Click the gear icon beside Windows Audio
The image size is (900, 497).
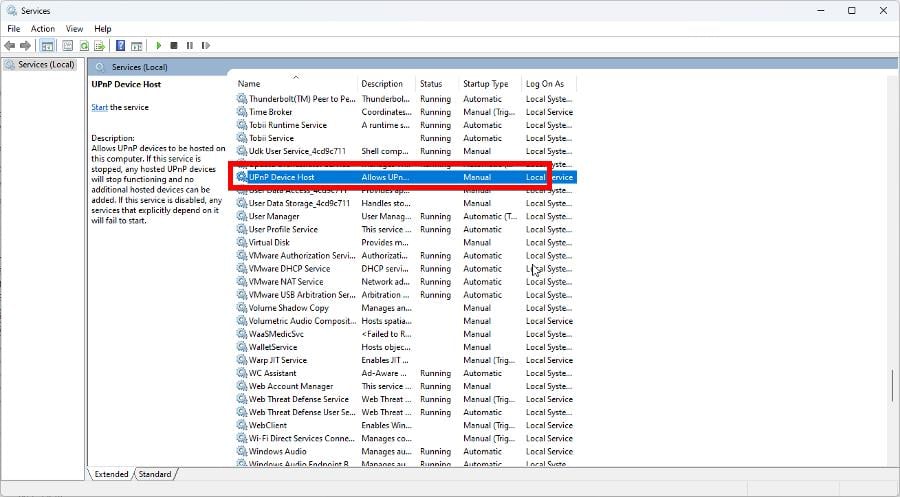[x=242, y=452]
